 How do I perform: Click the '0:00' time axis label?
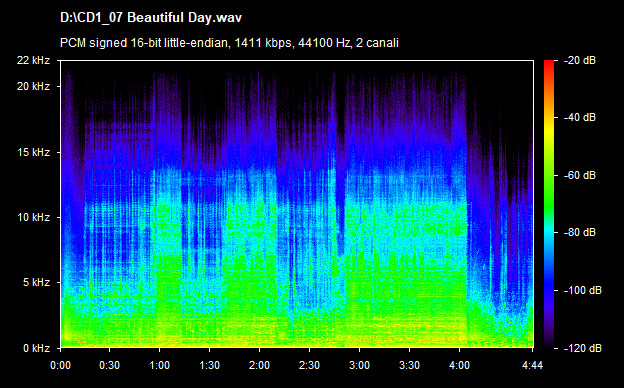(x=60, y=365)
